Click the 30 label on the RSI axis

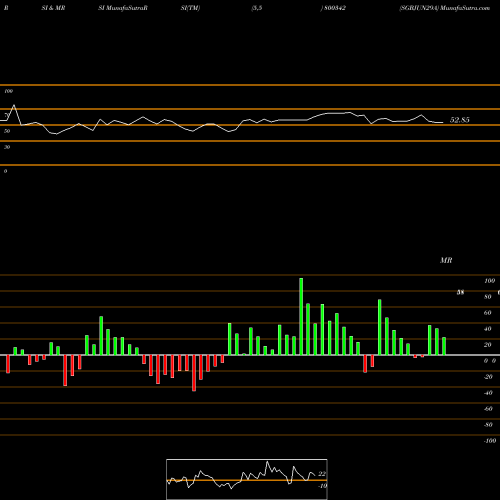pos(7,147)
